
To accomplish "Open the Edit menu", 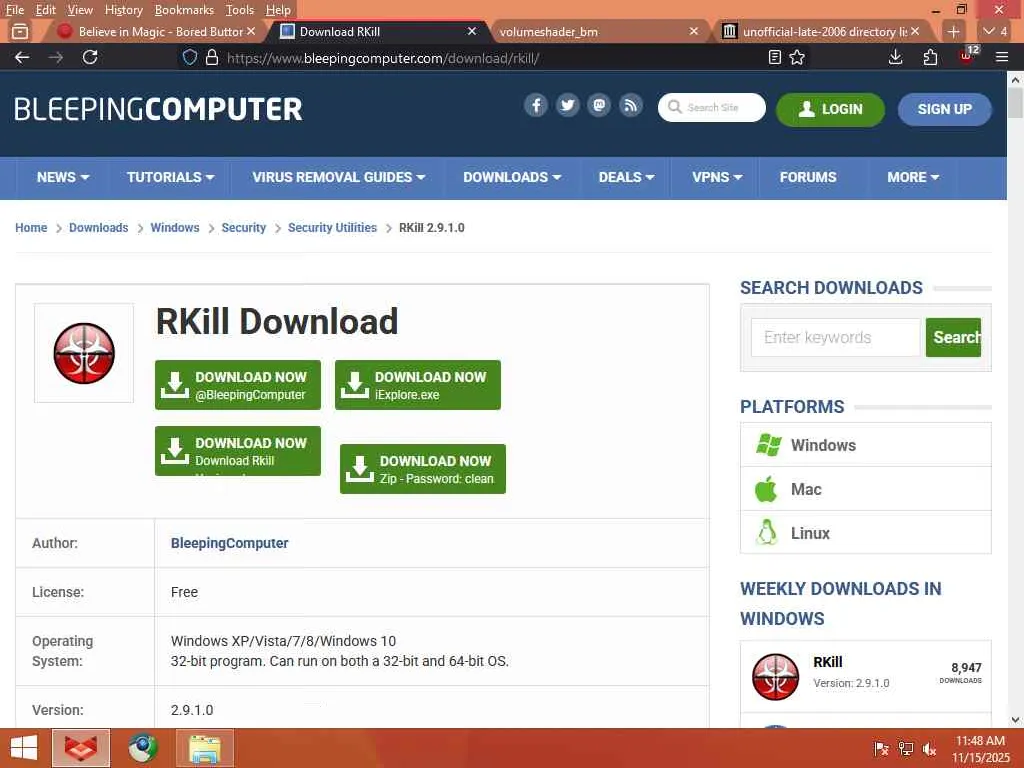I will tap(45, 10).
